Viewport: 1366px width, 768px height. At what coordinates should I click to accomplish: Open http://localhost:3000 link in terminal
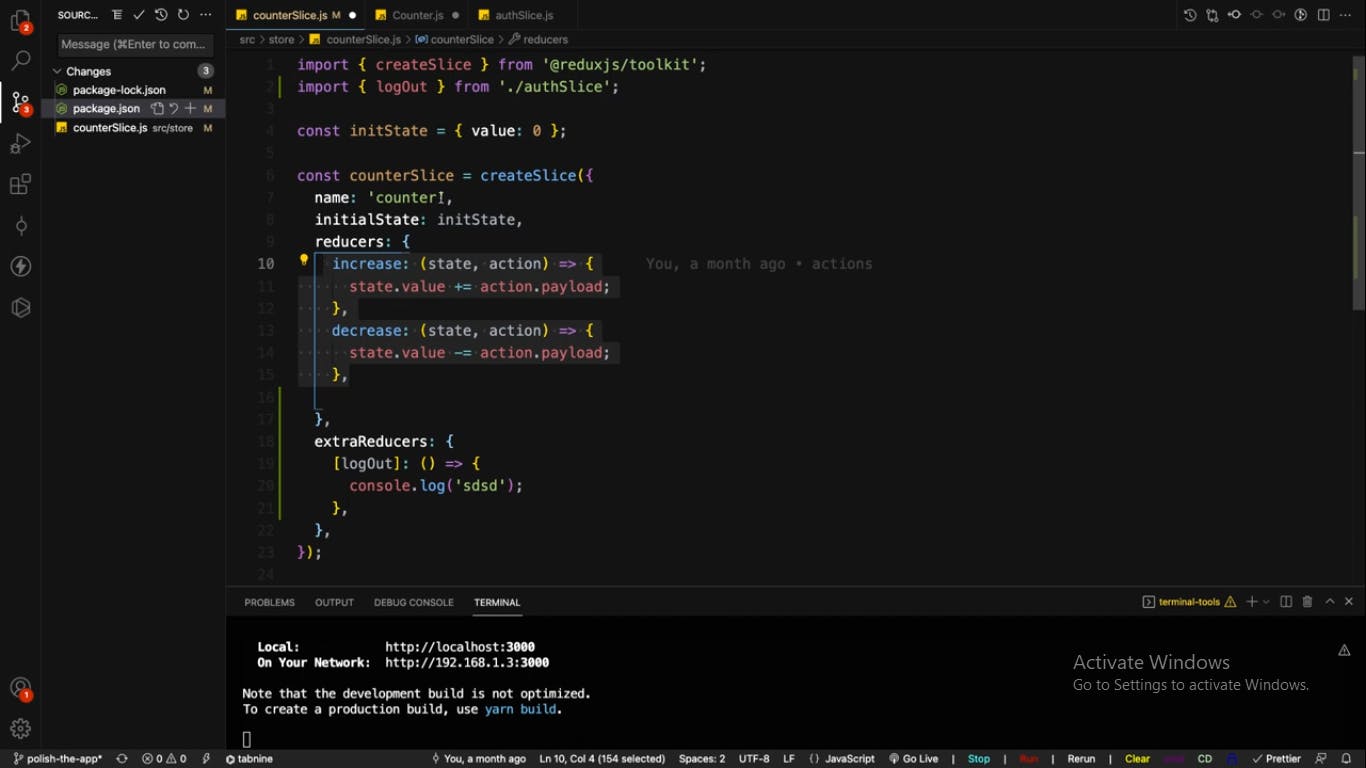point(460,647)
